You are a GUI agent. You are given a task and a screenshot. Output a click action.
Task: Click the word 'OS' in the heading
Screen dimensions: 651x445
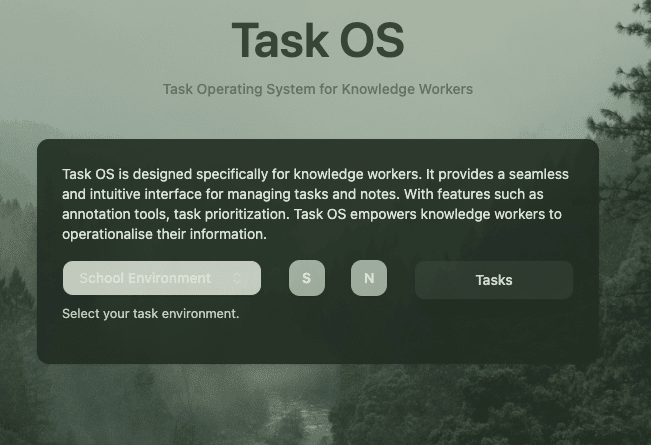click(372, 40)
